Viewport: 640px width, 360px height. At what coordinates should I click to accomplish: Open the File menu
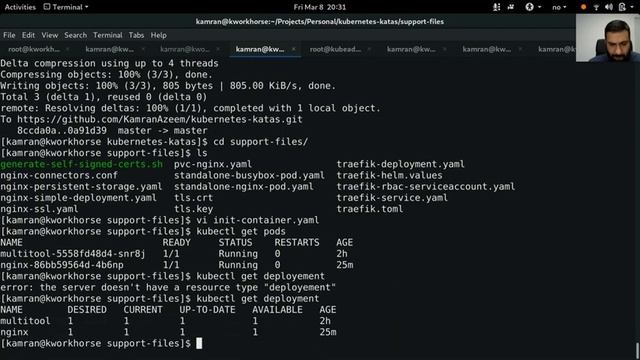pyautogui.click(x=9, y=35)
